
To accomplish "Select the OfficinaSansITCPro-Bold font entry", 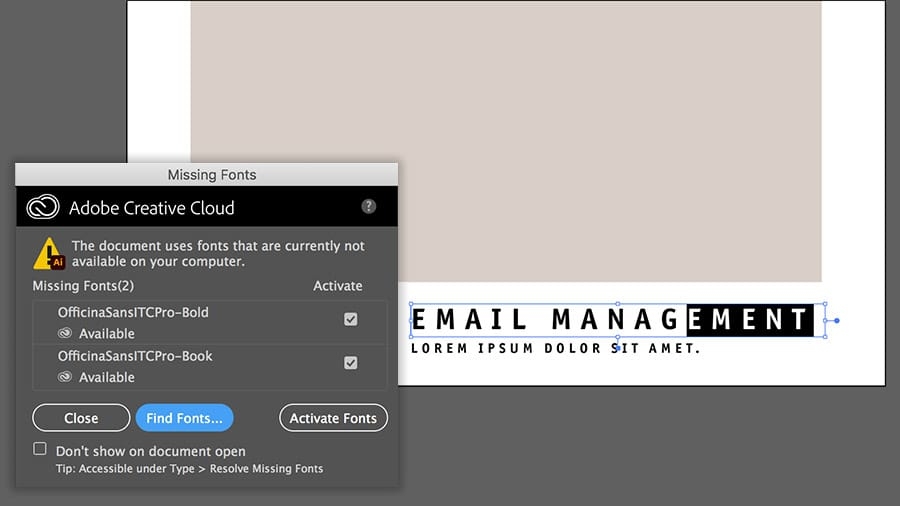I will click(x=210, y=322).
